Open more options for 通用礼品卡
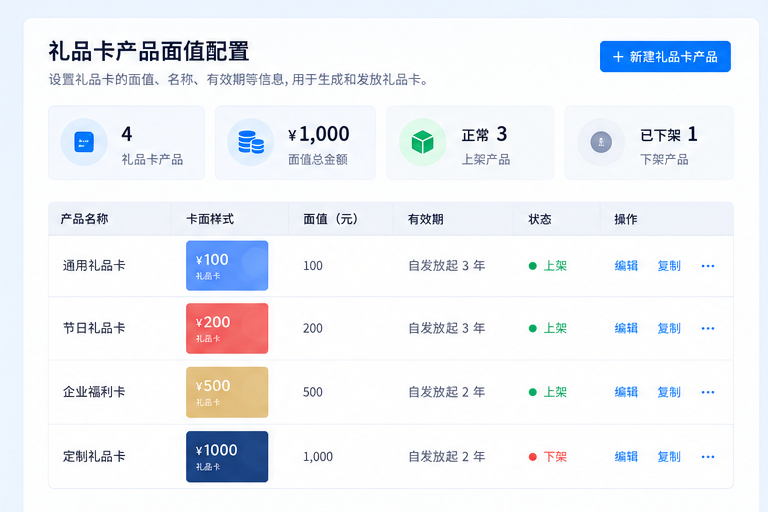 (708, 266)
